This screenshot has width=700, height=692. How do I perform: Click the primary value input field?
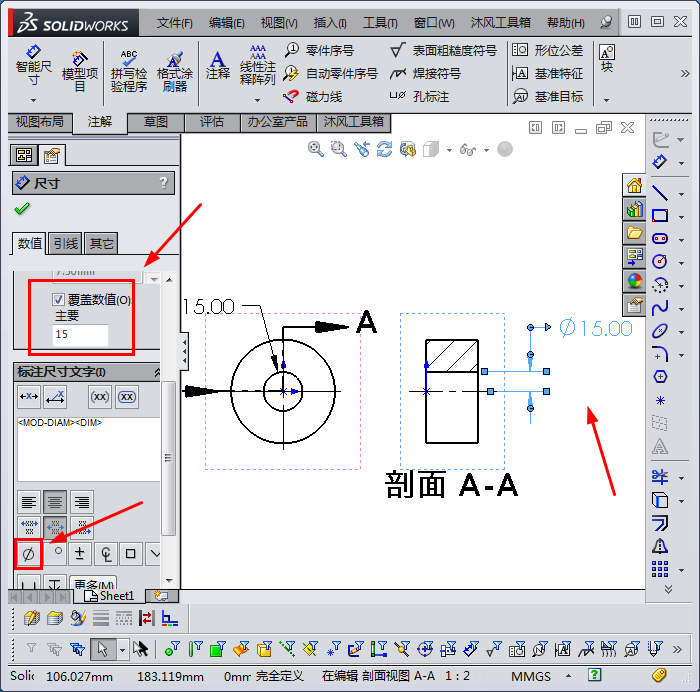click(80, 335)
